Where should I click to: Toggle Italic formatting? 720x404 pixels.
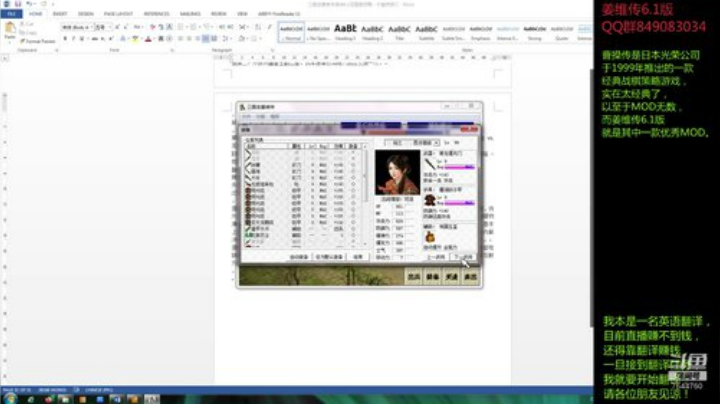(73, 39)
